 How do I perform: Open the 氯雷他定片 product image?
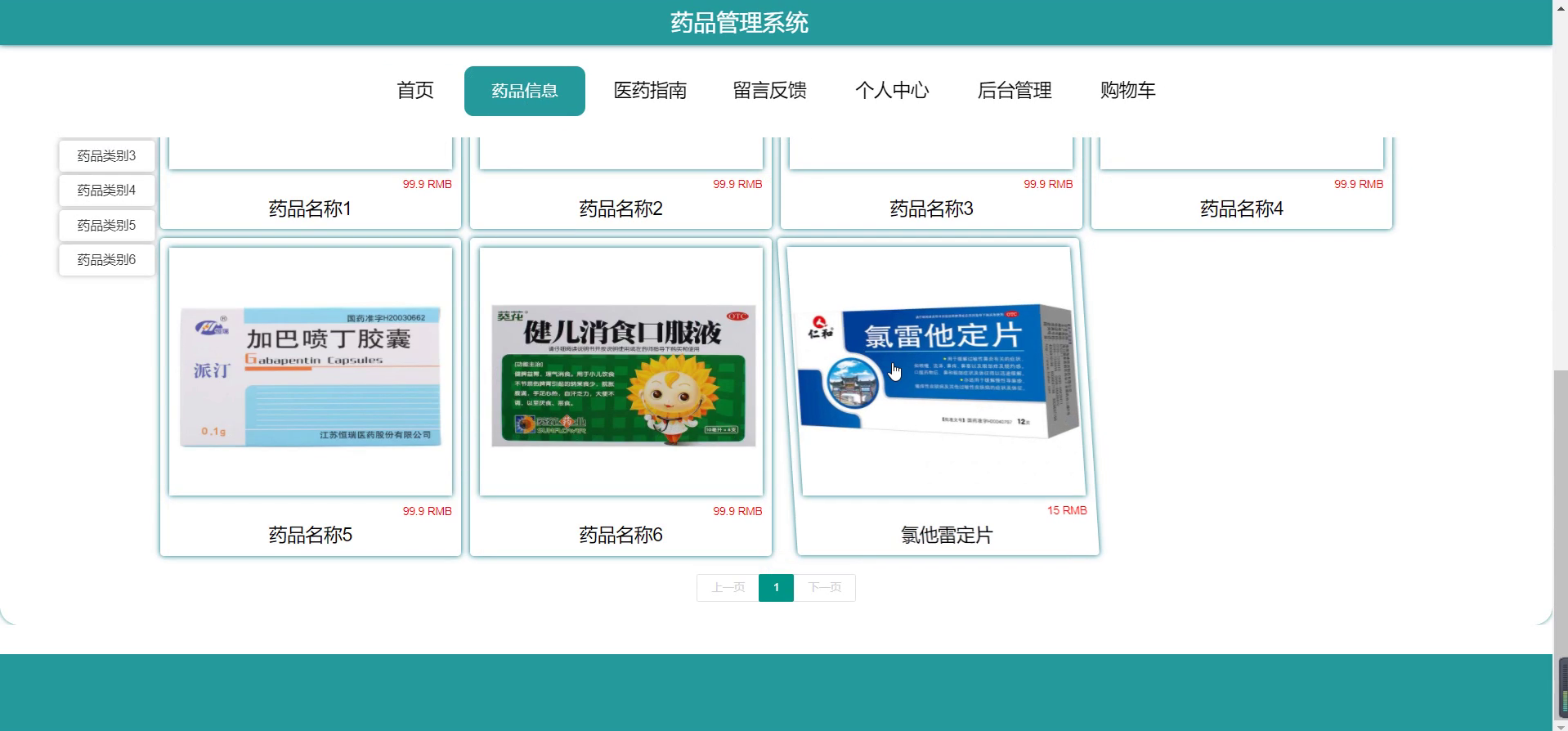click(x=936, y=371)
